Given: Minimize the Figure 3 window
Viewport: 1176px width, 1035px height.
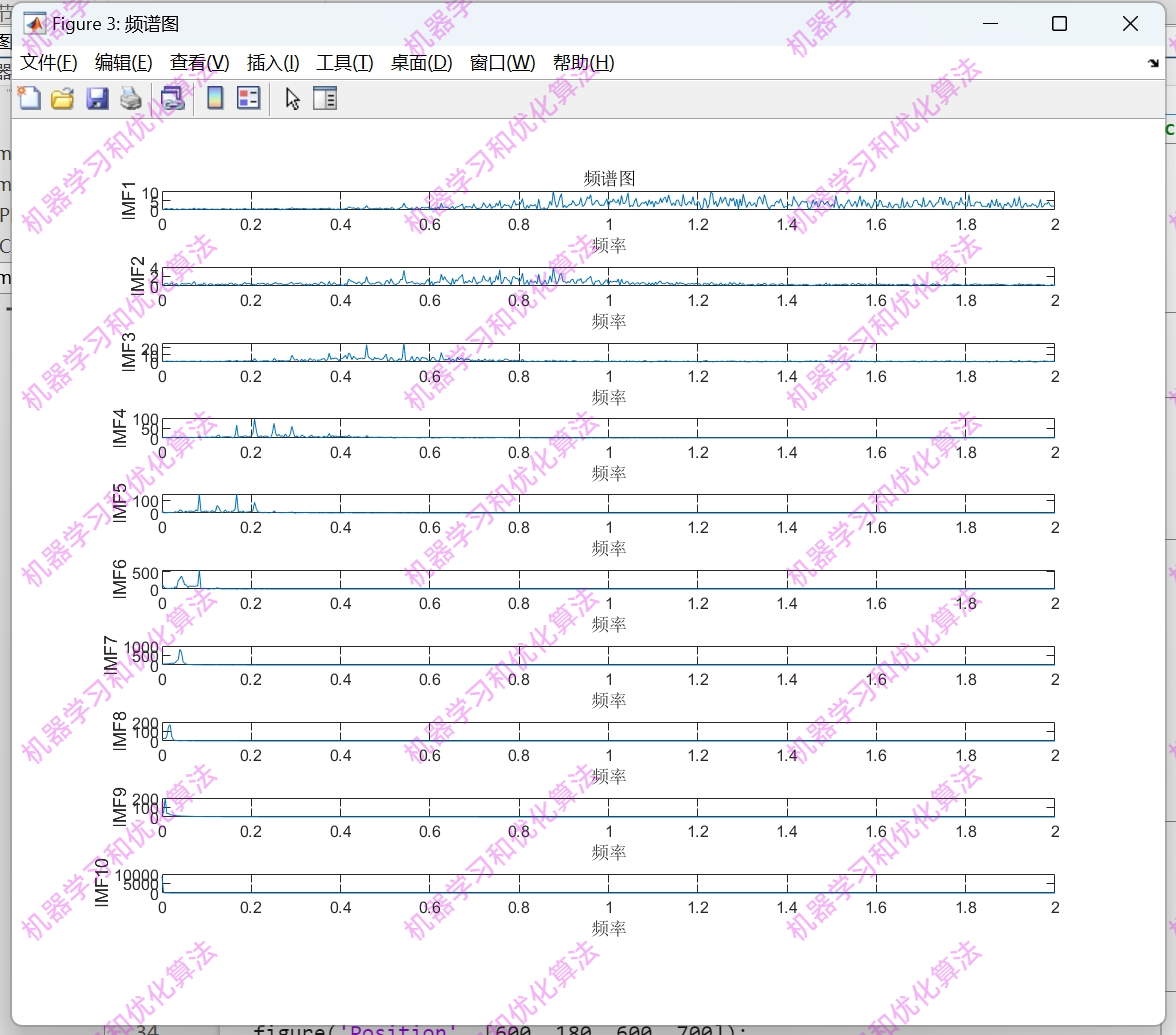Looking at the screenshot, I should 991,24.
